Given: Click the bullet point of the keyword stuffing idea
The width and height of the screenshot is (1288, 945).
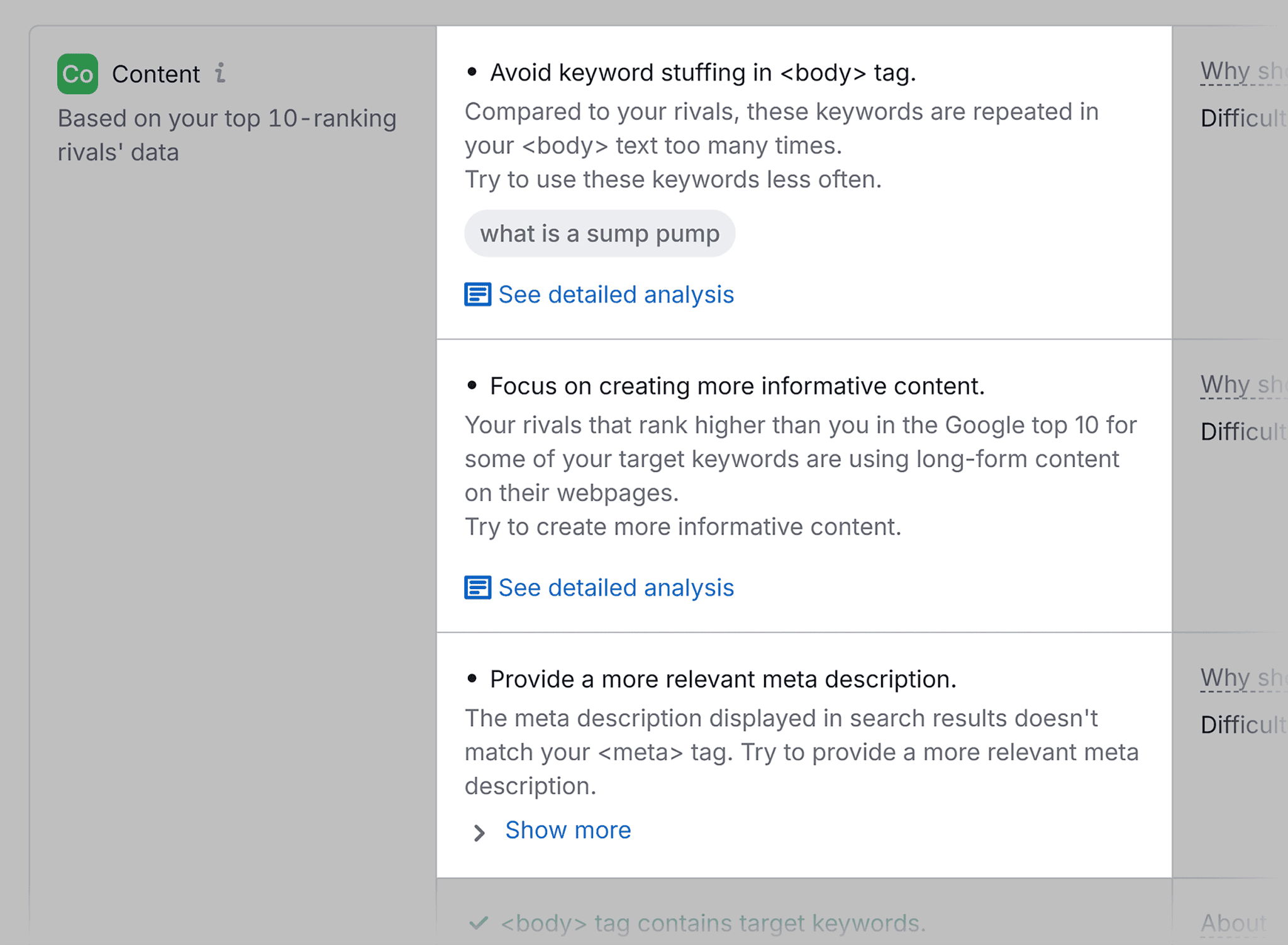Looking at the screenshot, I should (473, 72).
